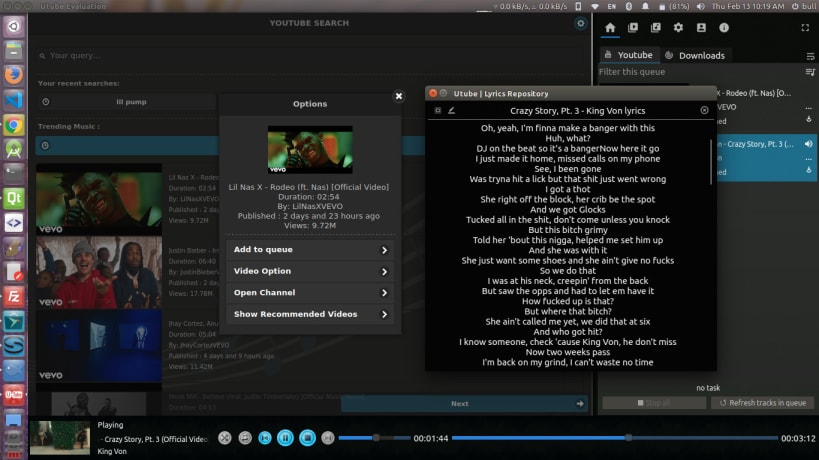Screen dimensions: 819x460
Task: Click the elapsed time 00:01:44
Action: tap(431, 439)
